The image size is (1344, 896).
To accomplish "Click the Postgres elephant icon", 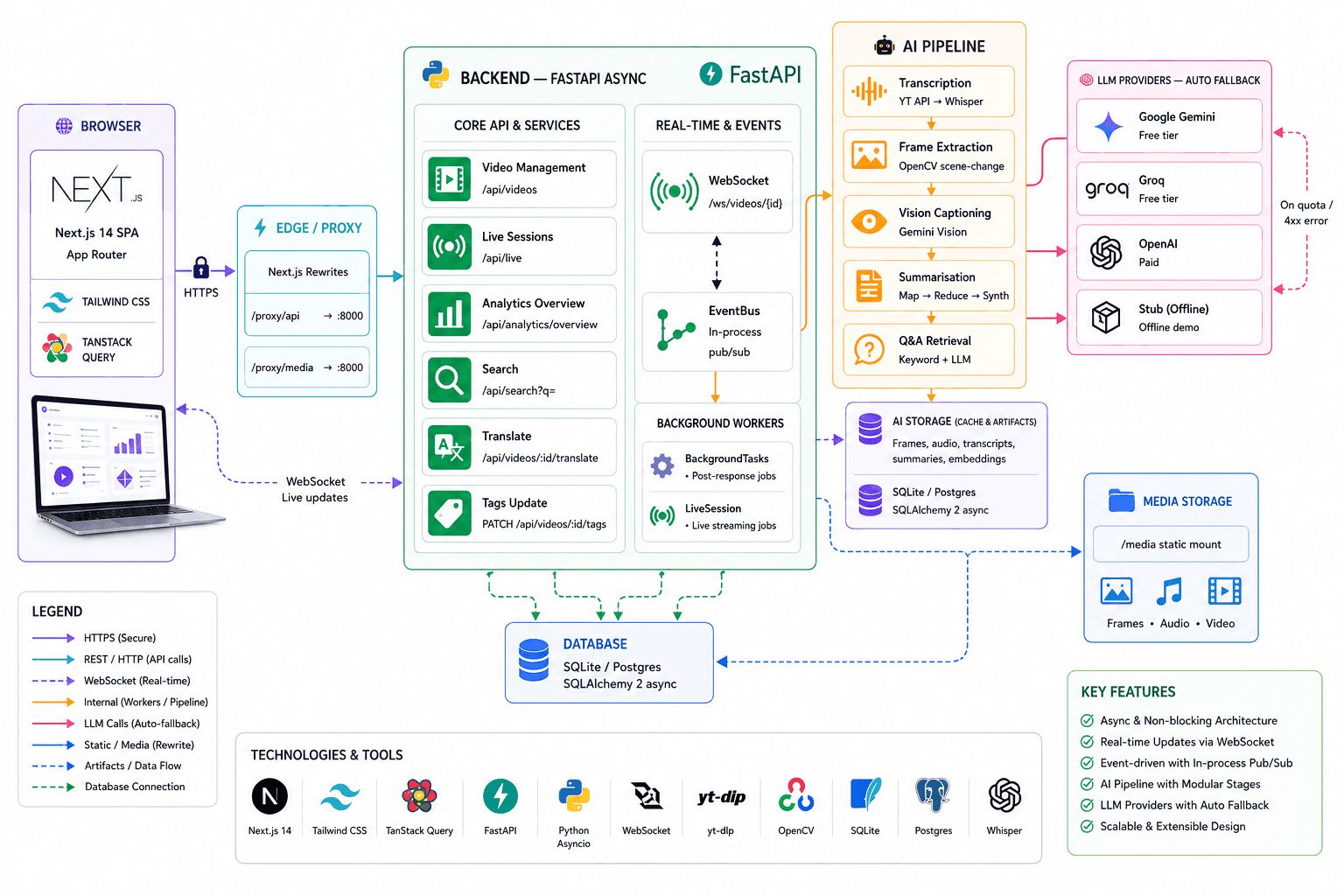I will point(933,795).
